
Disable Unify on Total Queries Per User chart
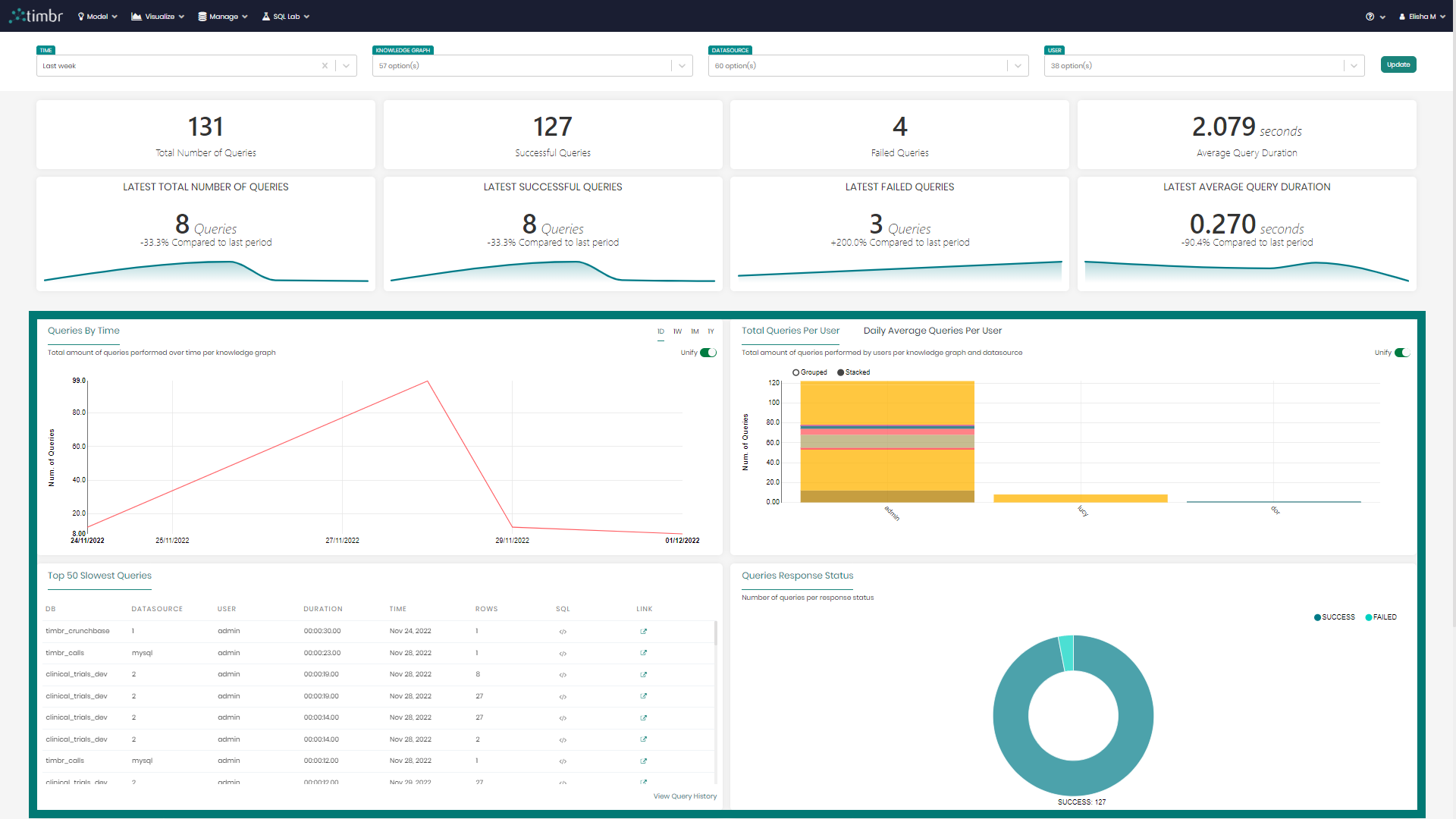pos(1402,353)
